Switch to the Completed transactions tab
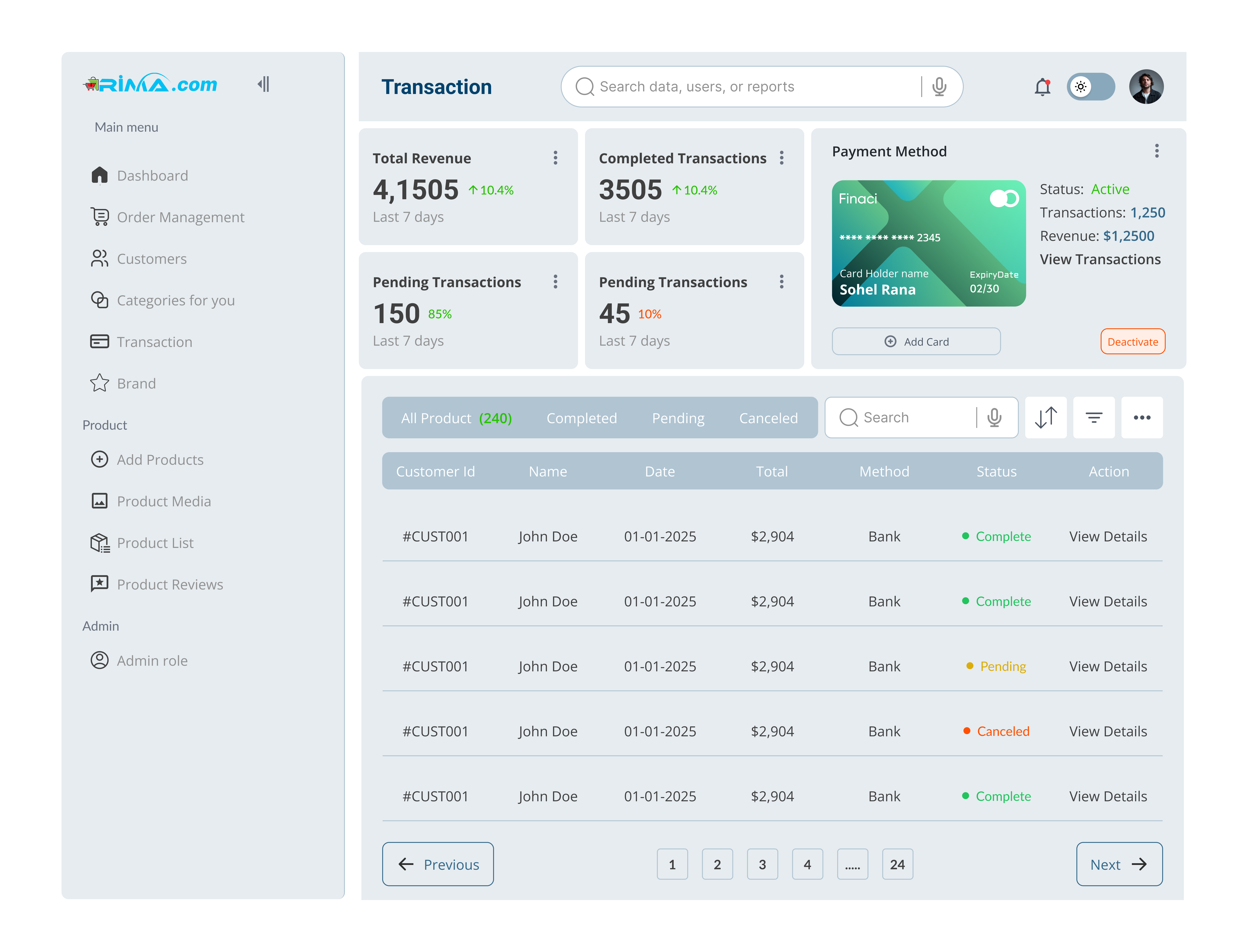This screenshot has height=952, width=1248. (581, 418)
